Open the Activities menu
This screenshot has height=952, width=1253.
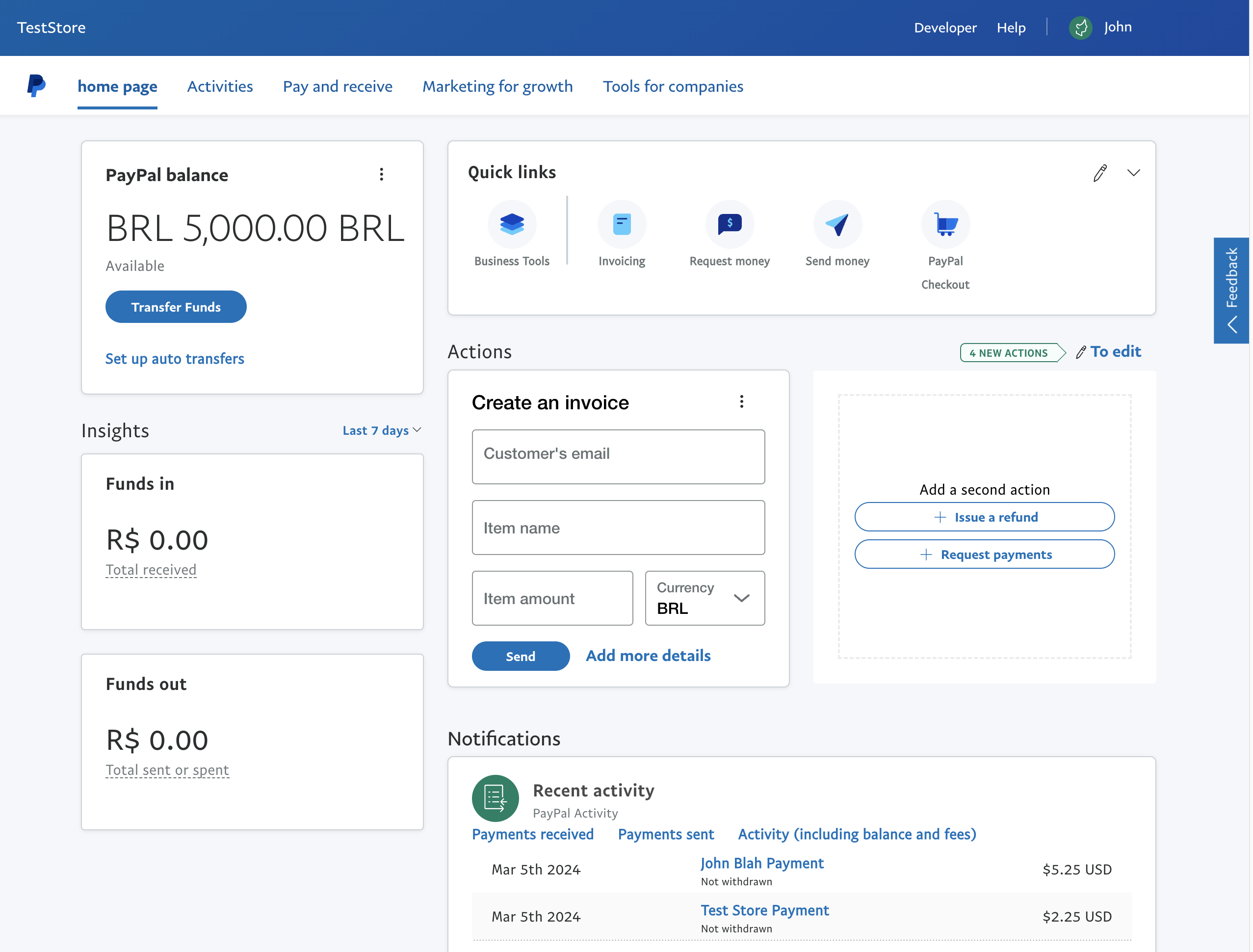pos(220,86)
